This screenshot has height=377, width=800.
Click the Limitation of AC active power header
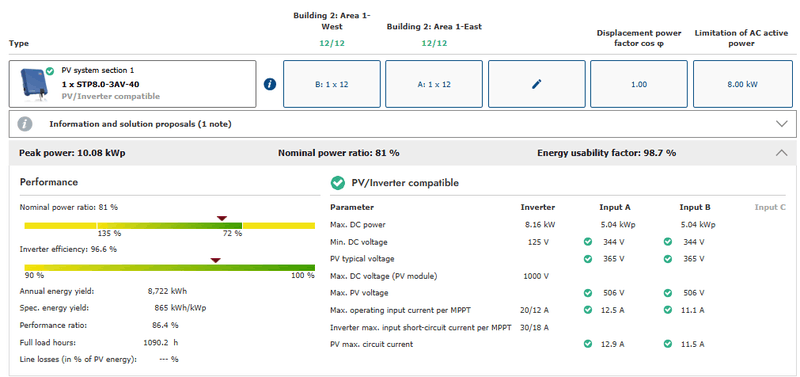pyautogui.click(x=741, y=38)
